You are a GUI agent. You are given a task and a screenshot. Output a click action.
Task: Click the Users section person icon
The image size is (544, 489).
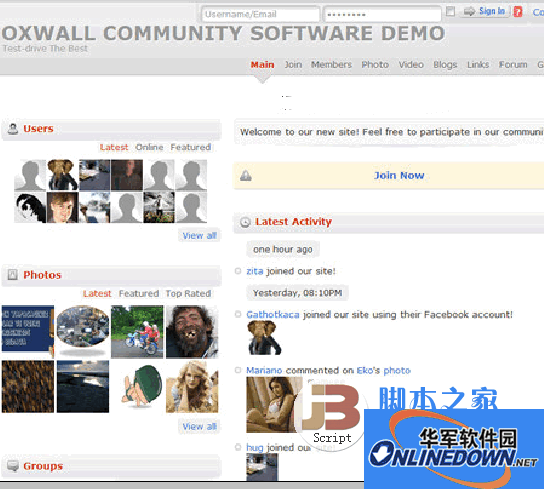pos(13,129)
